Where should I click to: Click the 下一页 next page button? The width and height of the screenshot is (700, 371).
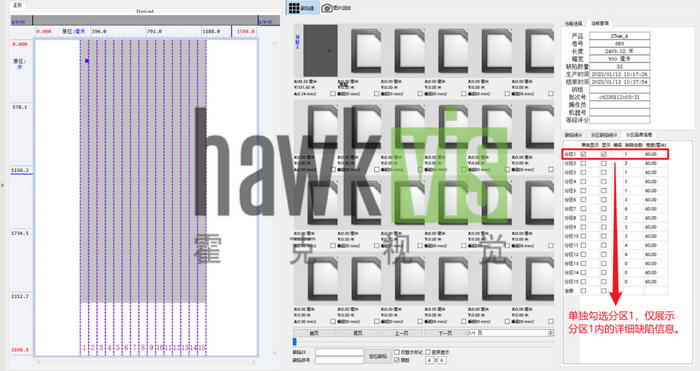tap(445, 333)
